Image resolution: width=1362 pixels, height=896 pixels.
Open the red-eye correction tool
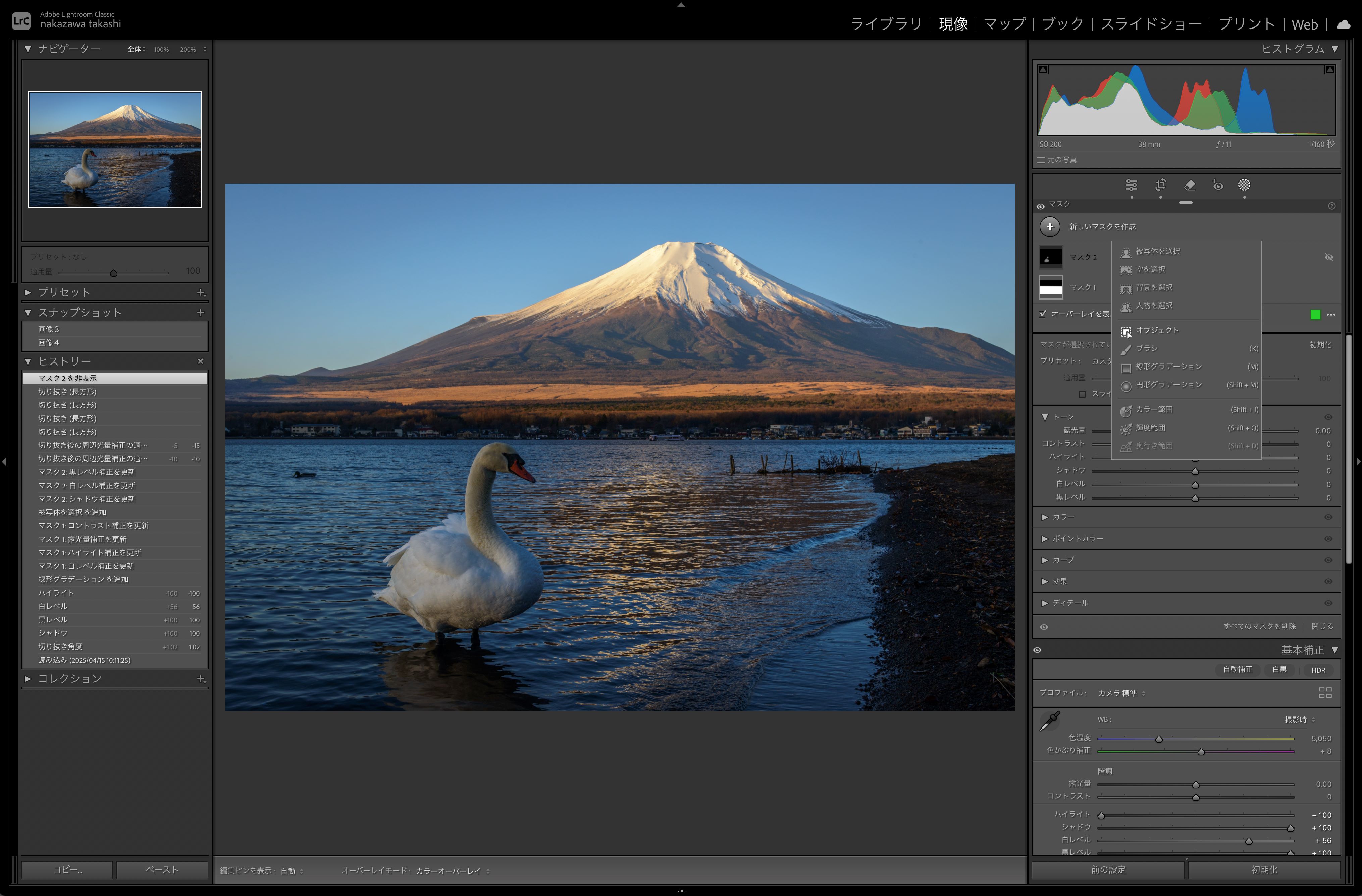click(1218, 185)
